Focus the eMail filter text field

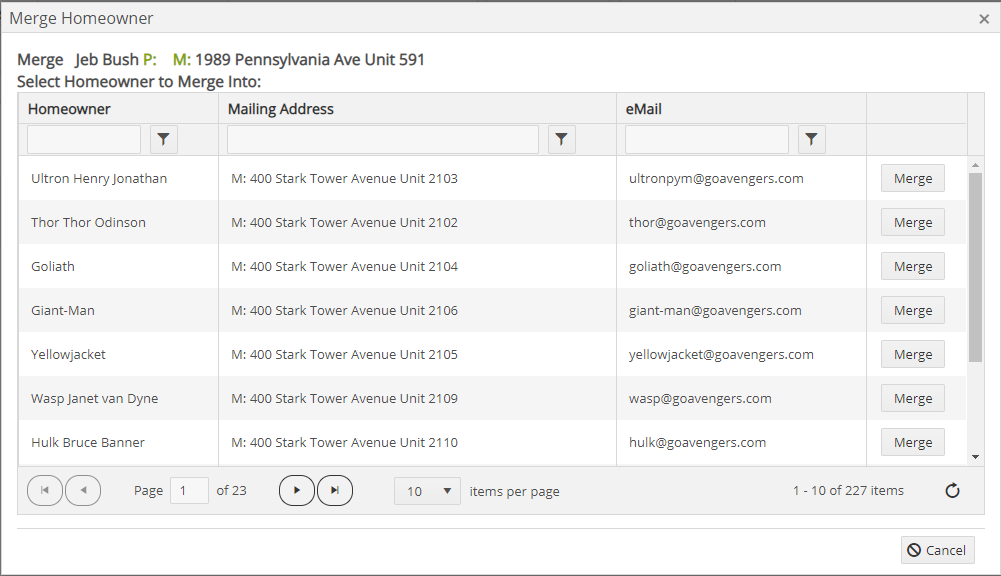point(707,140)
